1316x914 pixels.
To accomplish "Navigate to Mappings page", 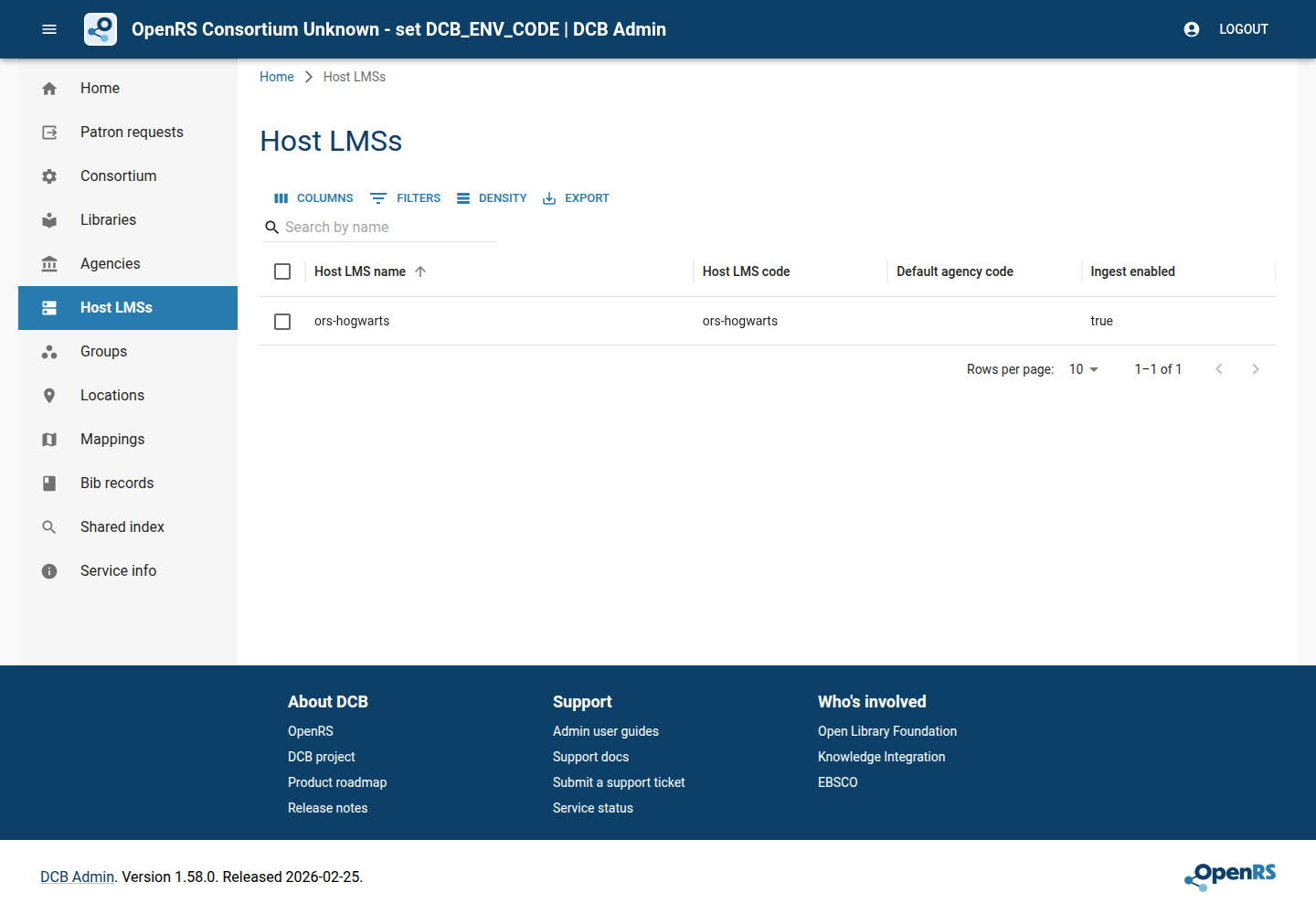I will point(128,440).
